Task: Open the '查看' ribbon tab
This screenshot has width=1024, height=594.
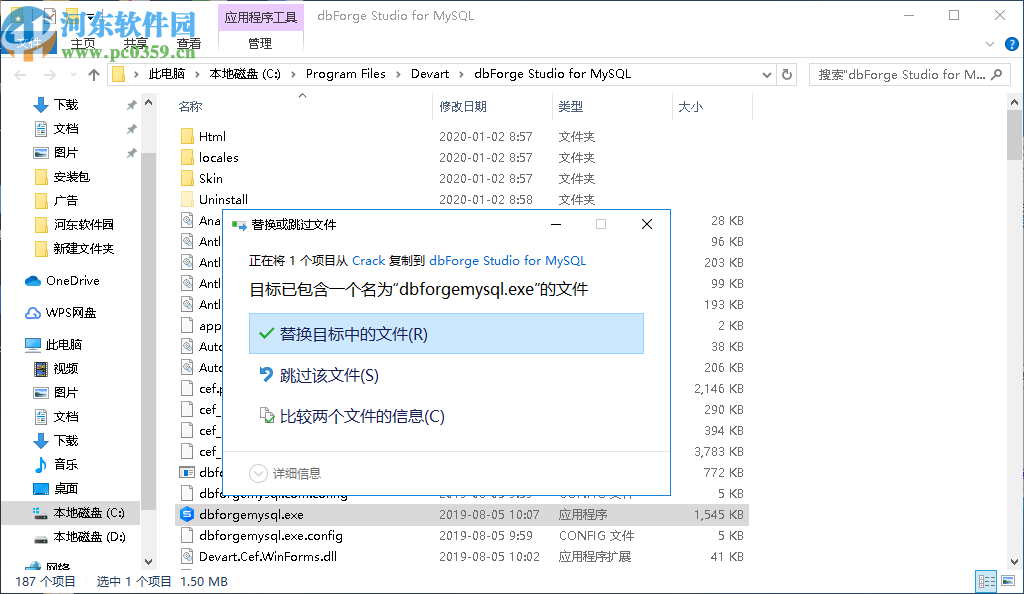Action: 189,42
